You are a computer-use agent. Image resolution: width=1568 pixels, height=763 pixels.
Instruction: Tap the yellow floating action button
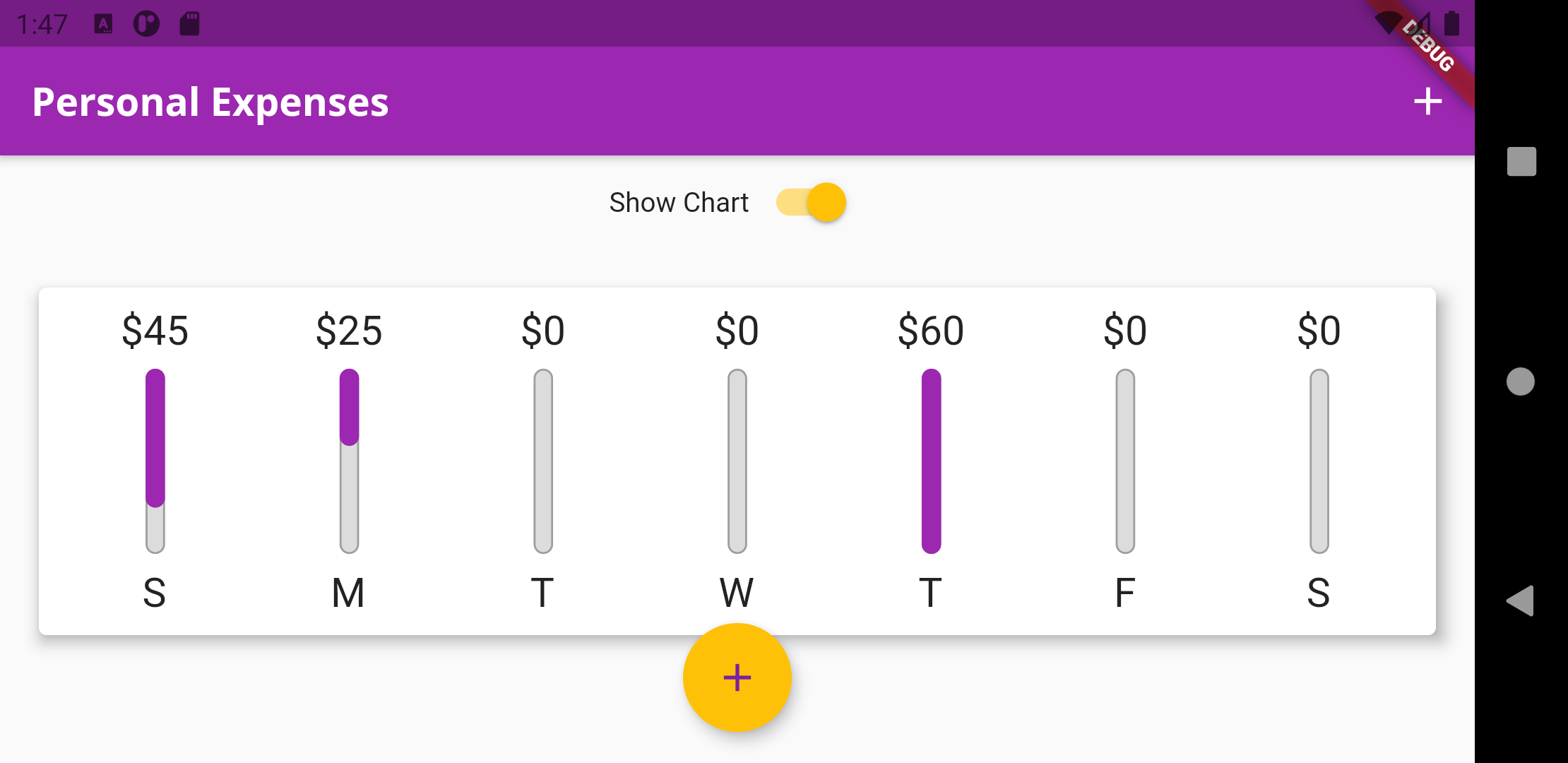pos(737,678)
